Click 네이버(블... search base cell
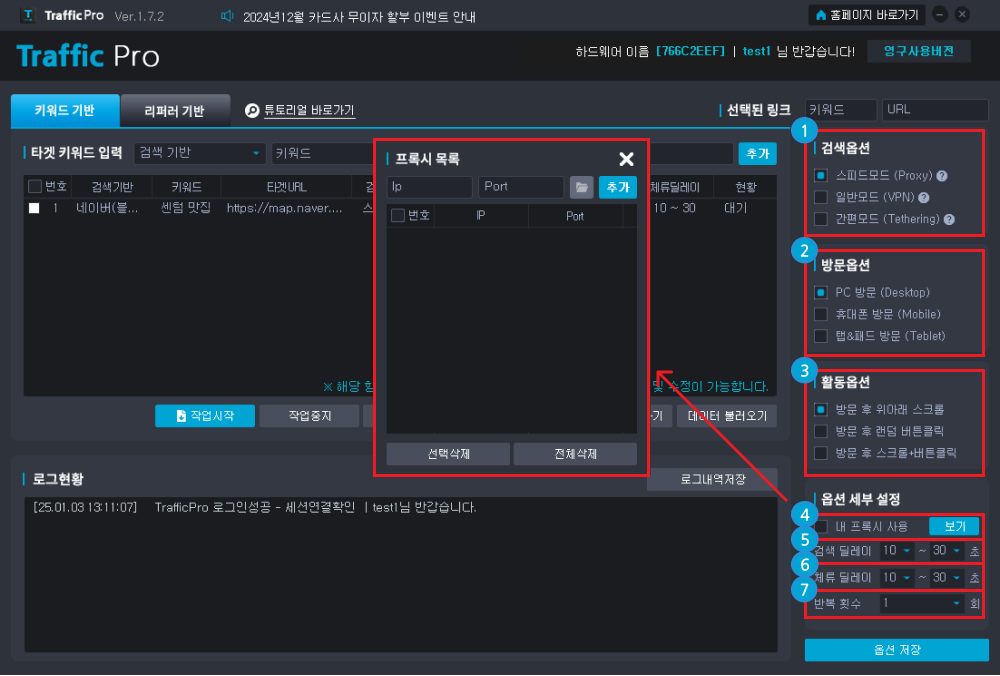This screenshot has width=1000, height=676. [x=107, y=208]
